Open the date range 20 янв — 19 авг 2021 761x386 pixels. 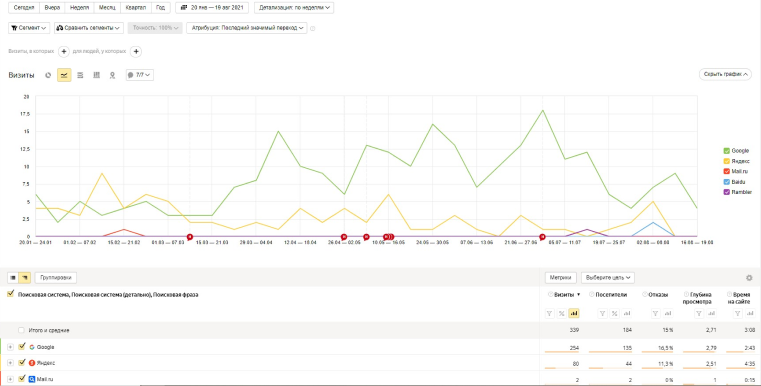(x=212, y=8)
